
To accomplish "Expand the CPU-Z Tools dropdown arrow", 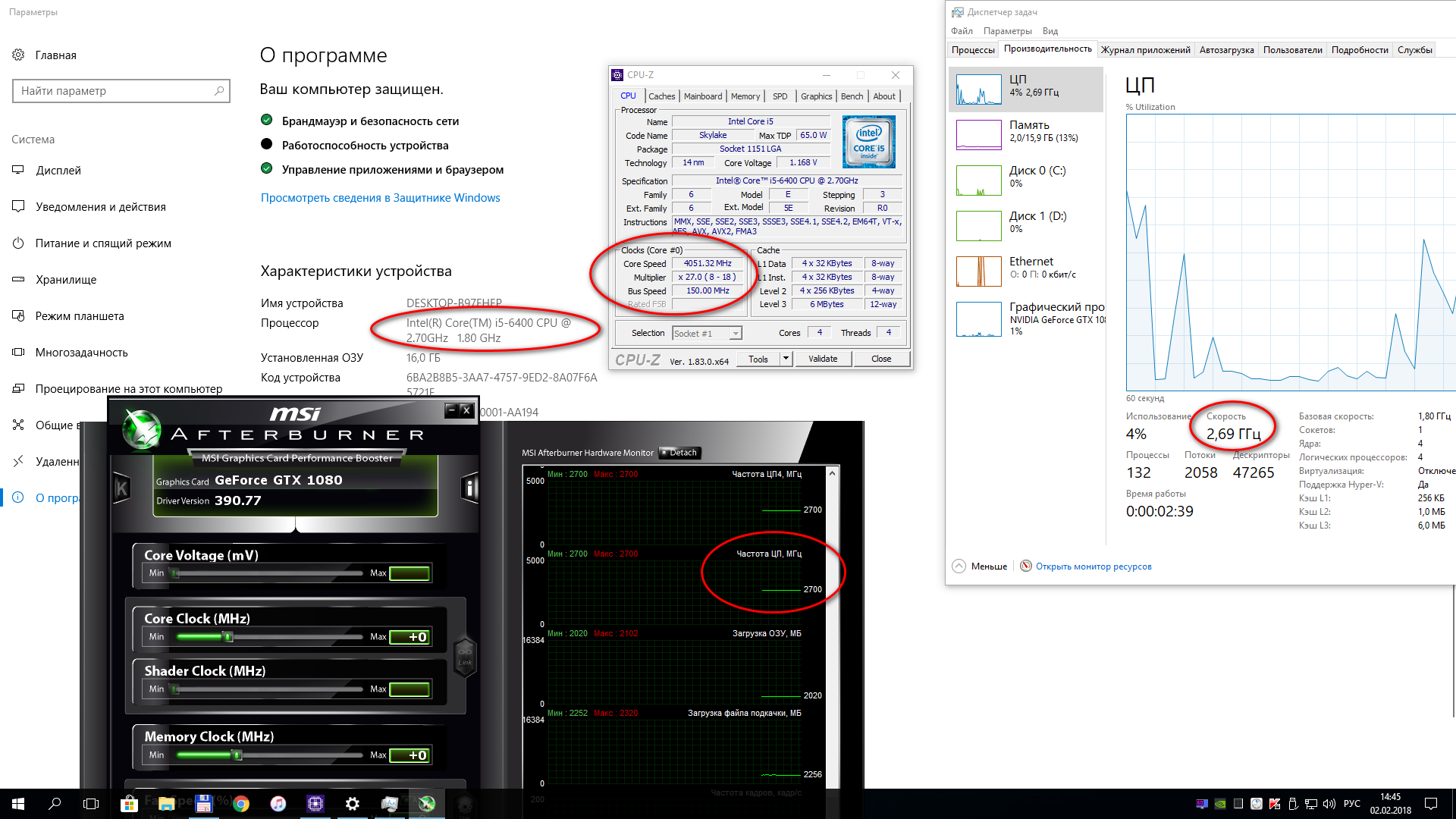I will point(786,359).
